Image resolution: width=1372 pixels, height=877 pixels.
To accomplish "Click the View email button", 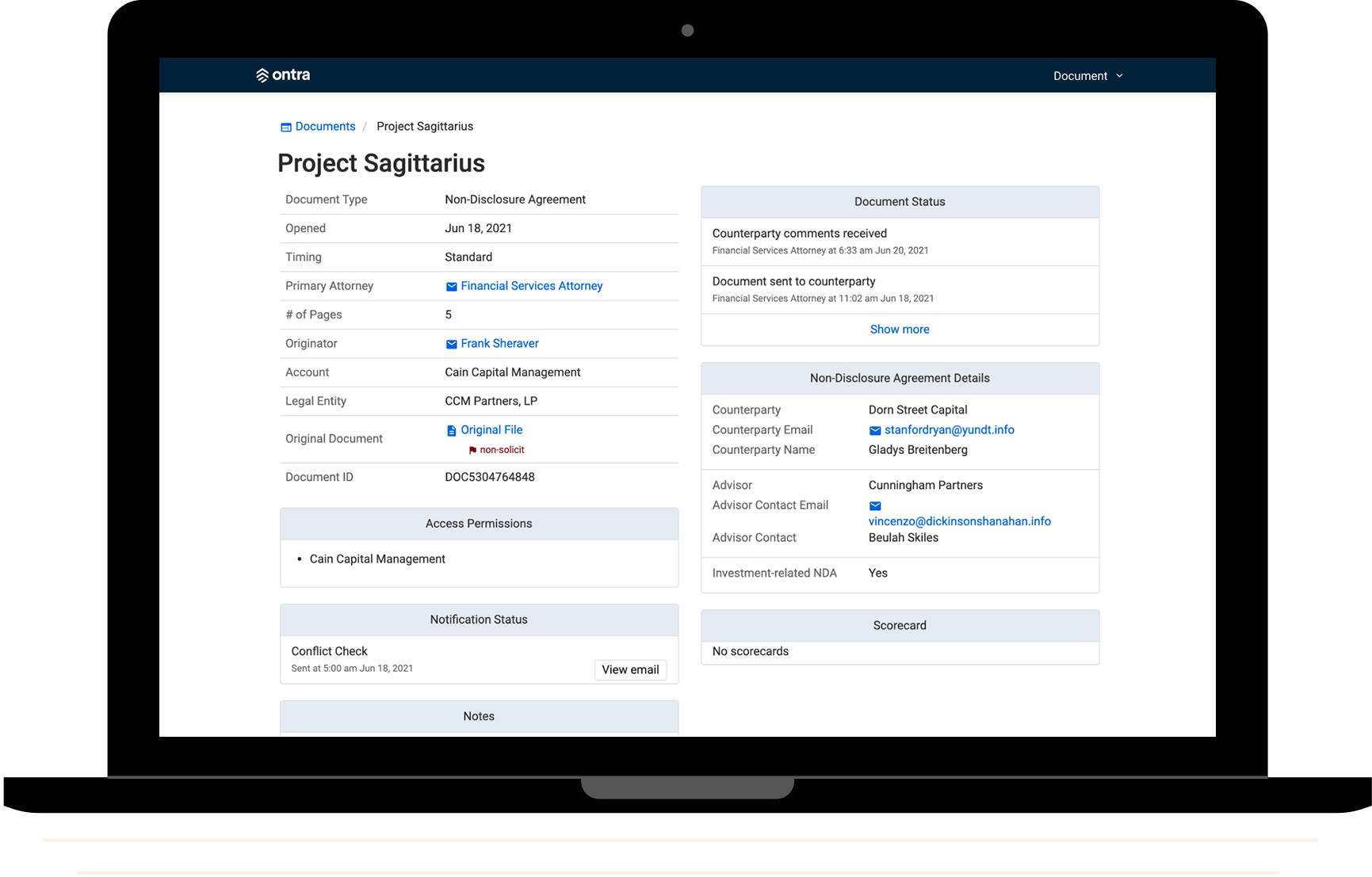I will 630,670.
